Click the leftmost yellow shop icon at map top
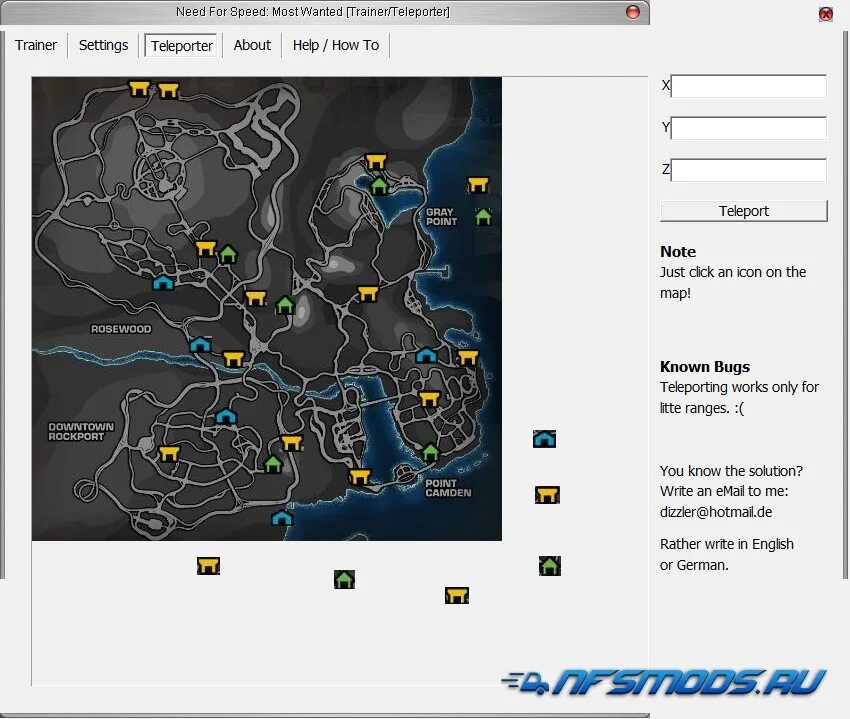This screenshot has height=719, width=850. (x=139, y=88)
